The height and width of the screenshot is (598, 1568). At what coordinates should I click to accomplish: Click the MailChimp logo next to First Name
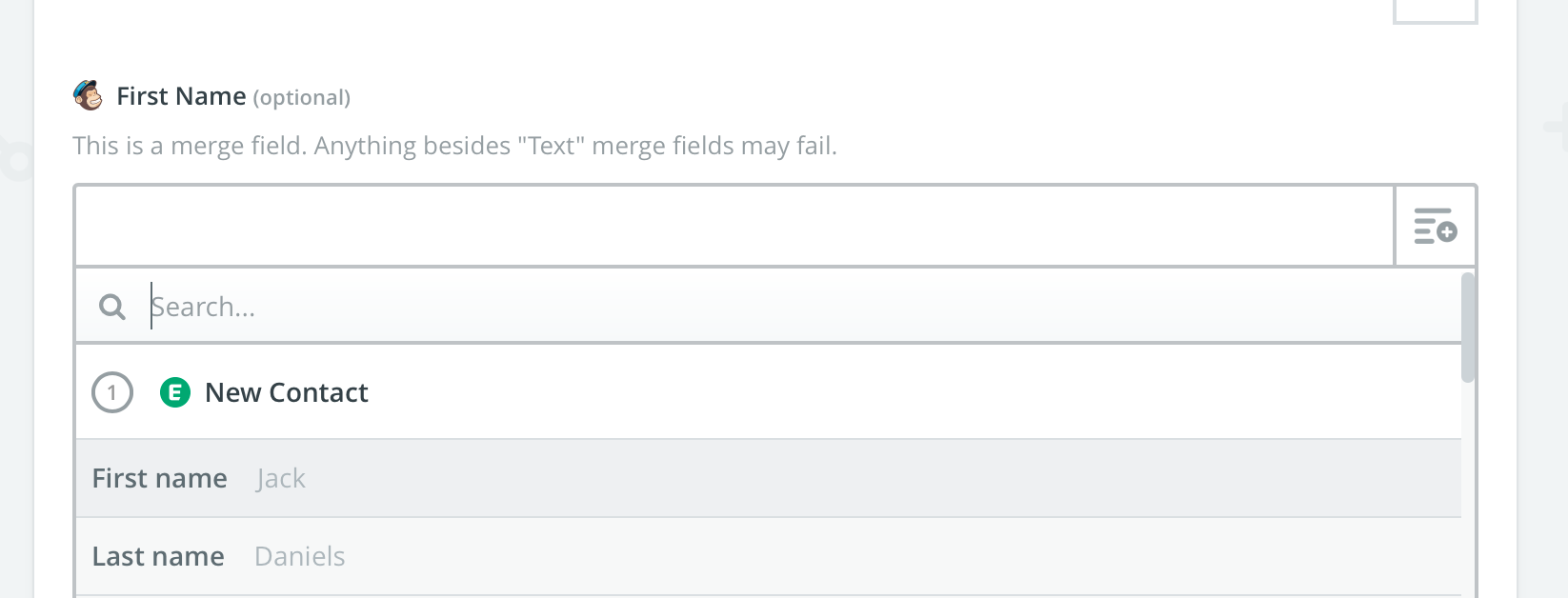pos(87,95)
